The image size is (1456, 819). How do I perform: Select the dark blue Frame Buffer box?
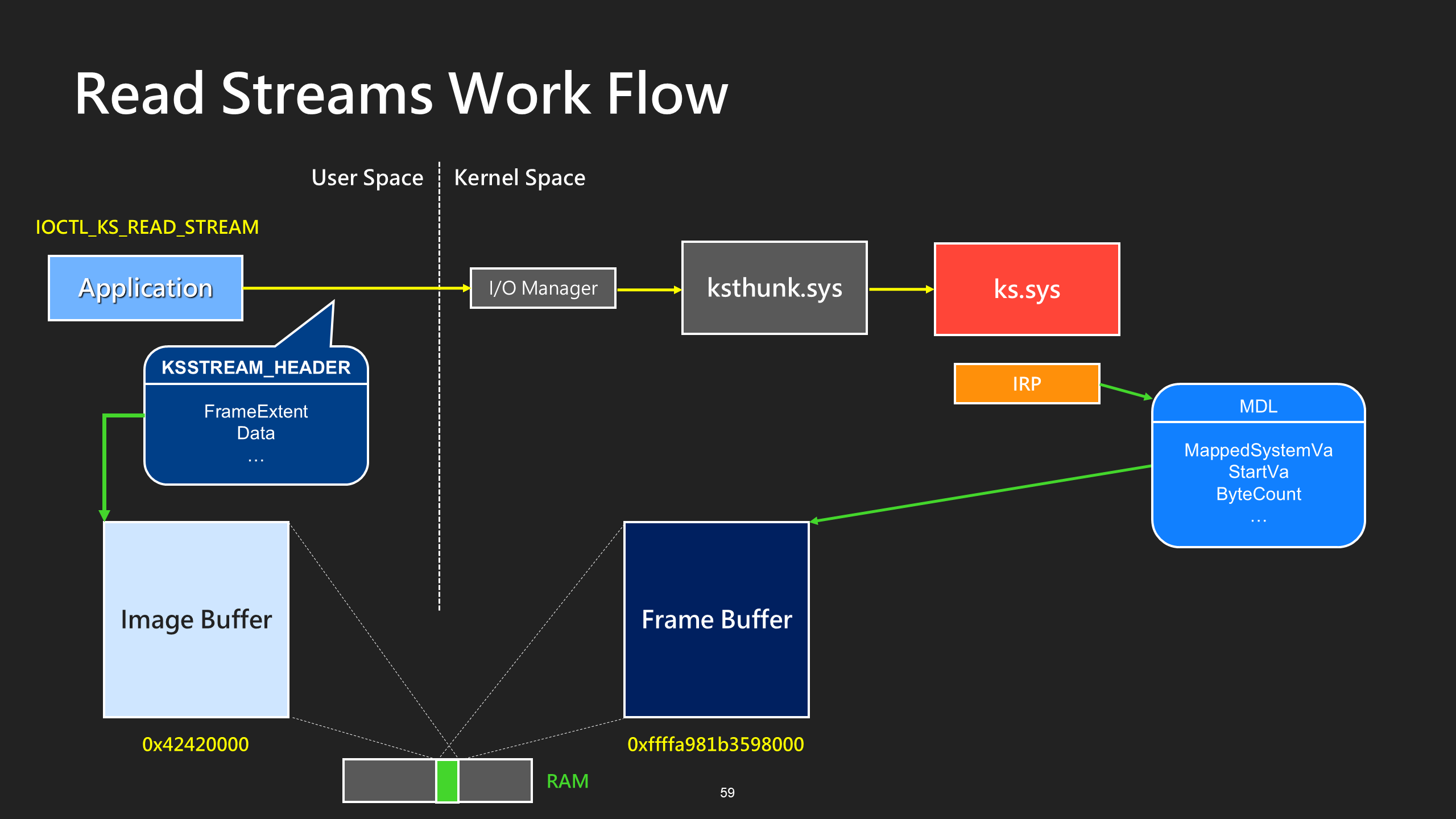coord(717,619)
